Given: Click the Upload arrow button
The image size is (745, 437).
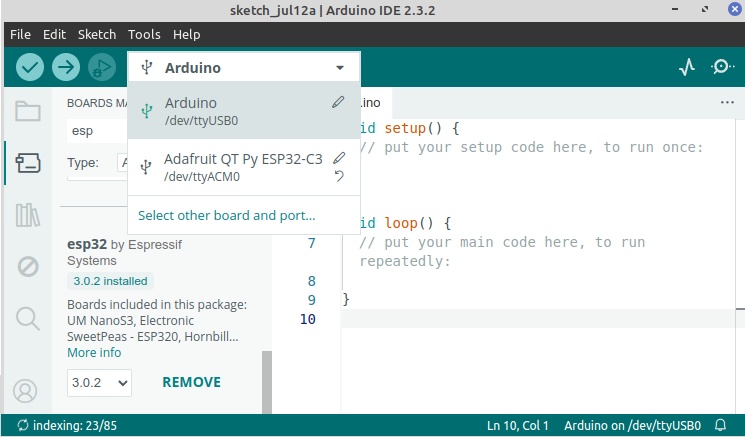Looking at the screenshot, I should tap(66, 68).
